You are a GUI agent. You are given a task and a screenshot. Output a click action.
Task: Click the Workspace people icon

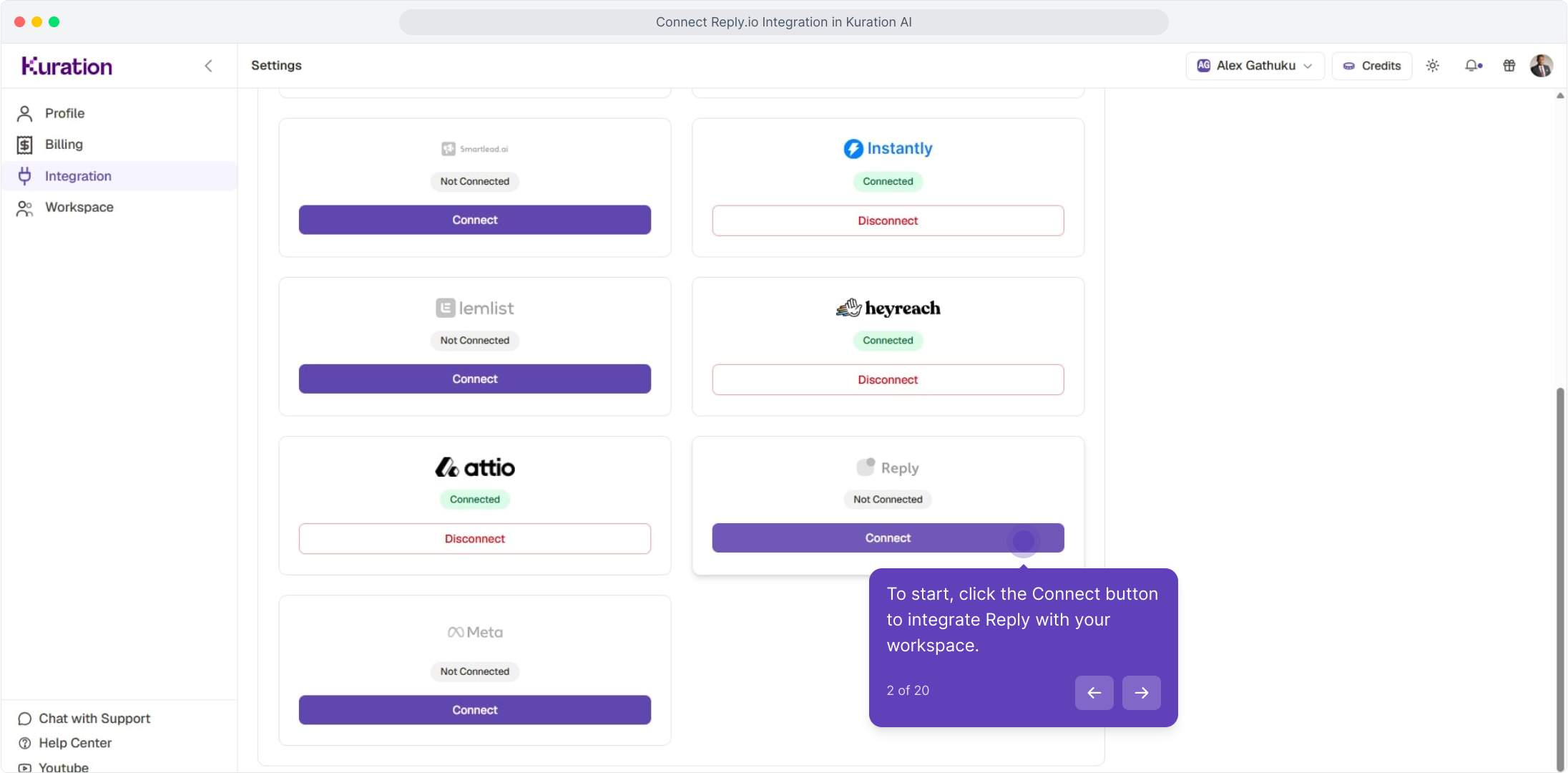tap(25, 208)
